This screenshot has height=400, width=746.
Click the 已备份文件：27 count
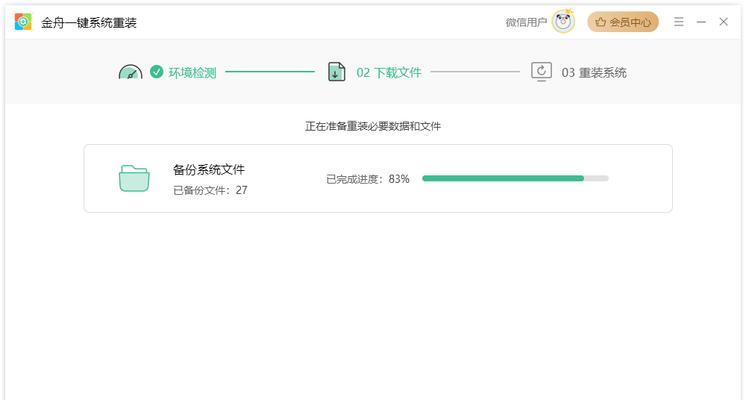[210, 190]
